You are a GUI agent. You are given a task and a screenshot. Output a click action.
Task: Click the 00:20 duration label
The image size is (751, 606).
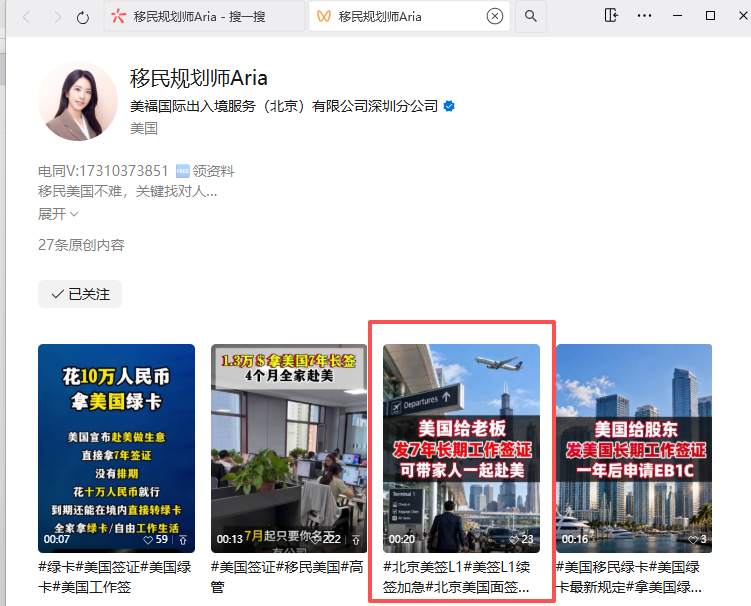[x=401, y=539]
